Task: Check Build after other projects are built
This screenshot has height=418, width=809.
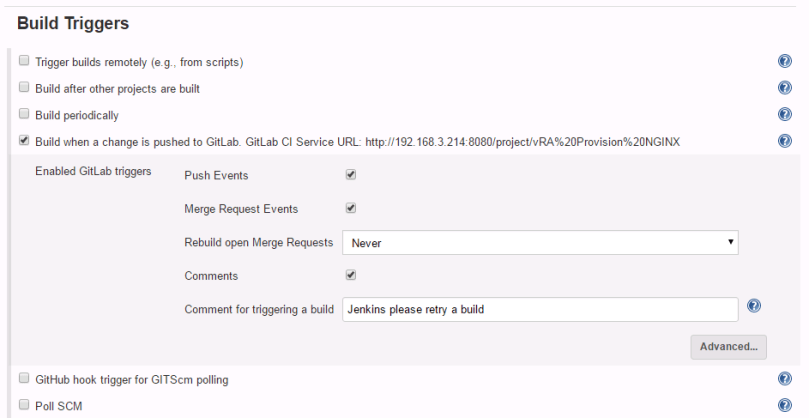Action: pyautogui.click(x=24, y=88)
